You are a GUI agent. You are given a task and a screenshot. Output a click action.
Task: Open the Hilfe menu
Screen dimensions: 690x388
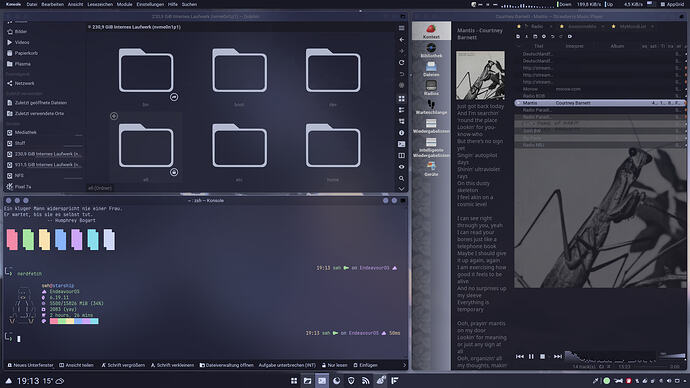172,4
